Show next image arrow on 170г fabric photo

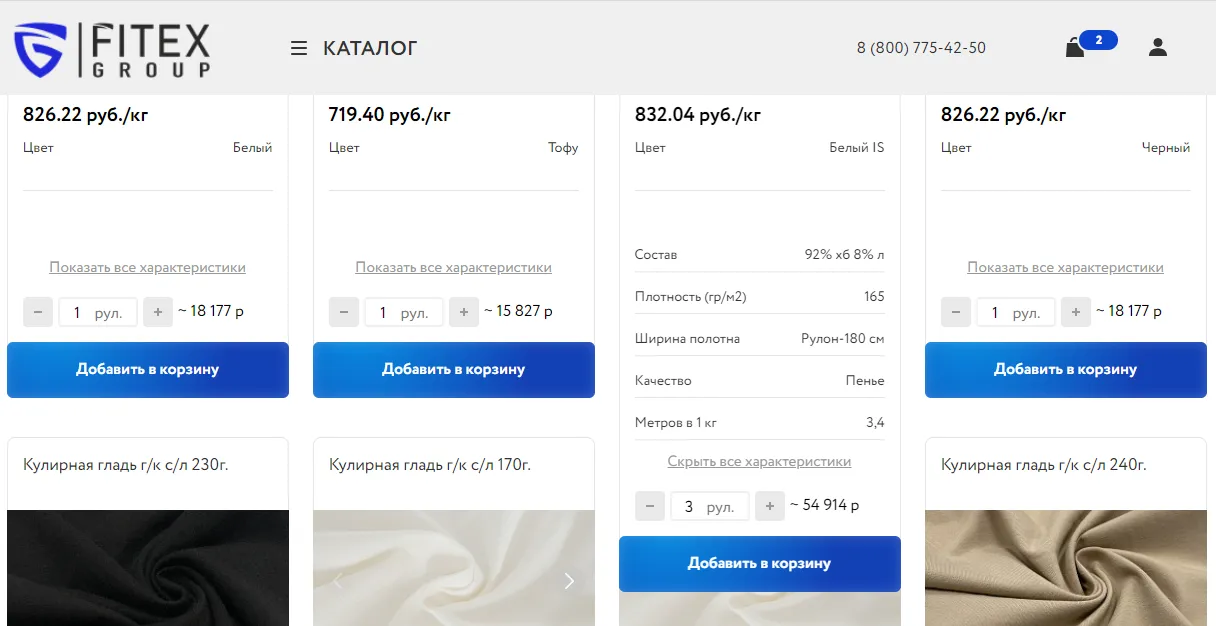[569, 581]
